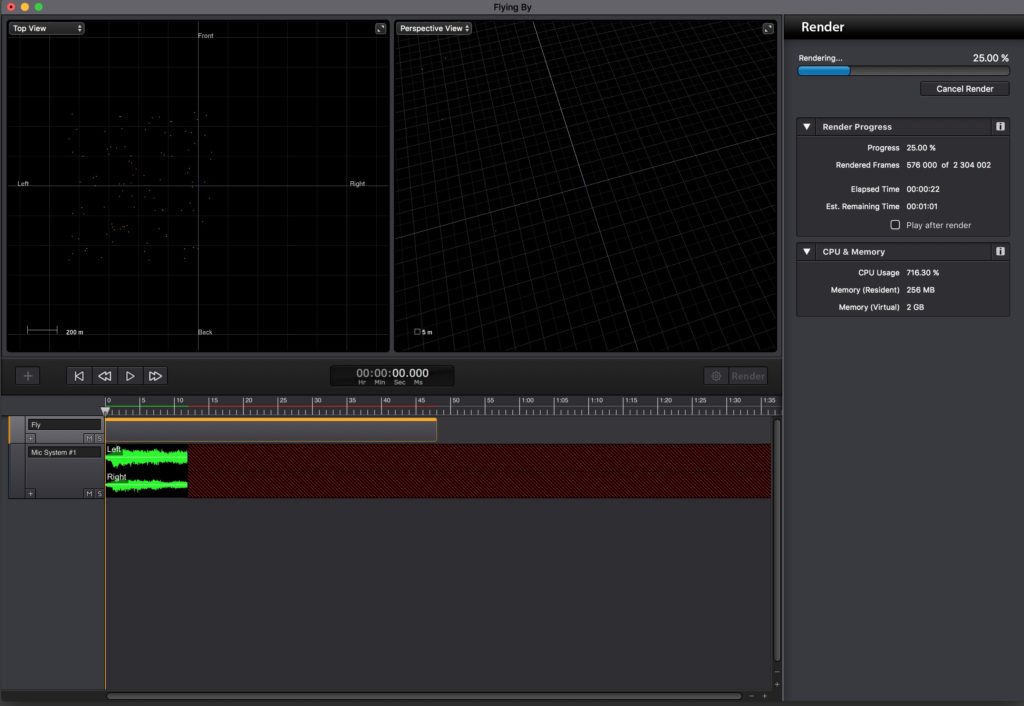Click Est. Remaining Time value 00:01:01
Screen dimensions: 1024x706
921,206
